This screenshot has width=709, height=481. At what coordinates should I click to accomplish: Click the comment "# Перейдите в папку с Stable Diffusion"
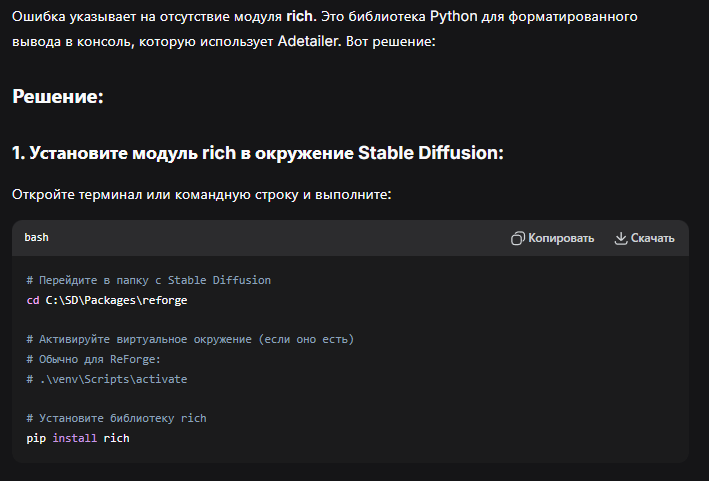click(149, 280)
